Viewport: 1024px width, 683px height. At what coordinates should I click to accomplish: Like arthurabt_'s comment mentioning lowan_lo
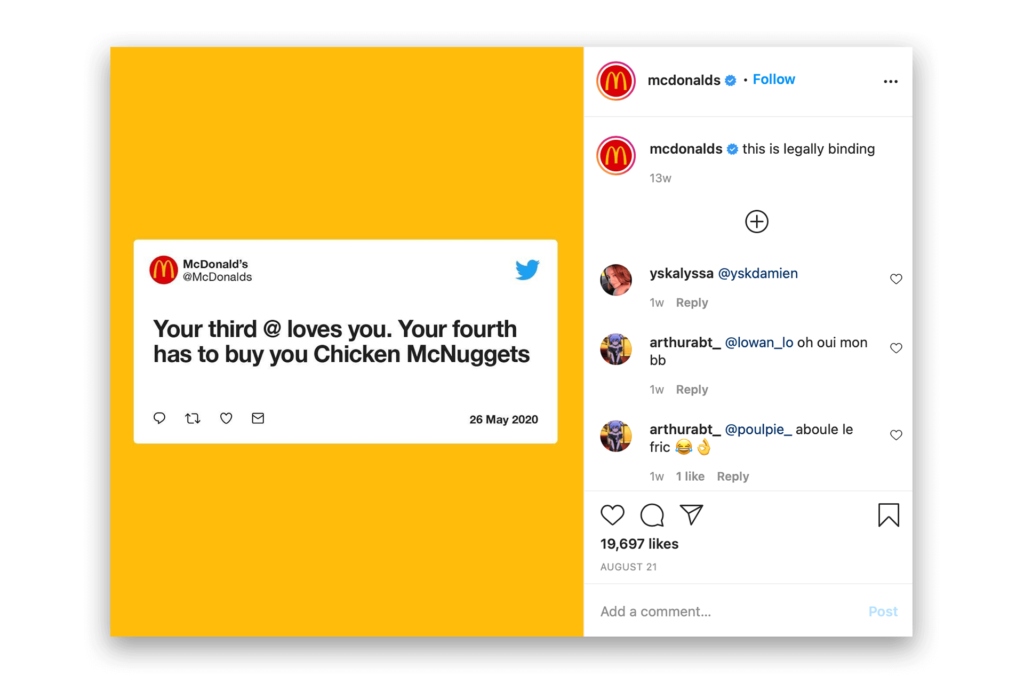896,349
